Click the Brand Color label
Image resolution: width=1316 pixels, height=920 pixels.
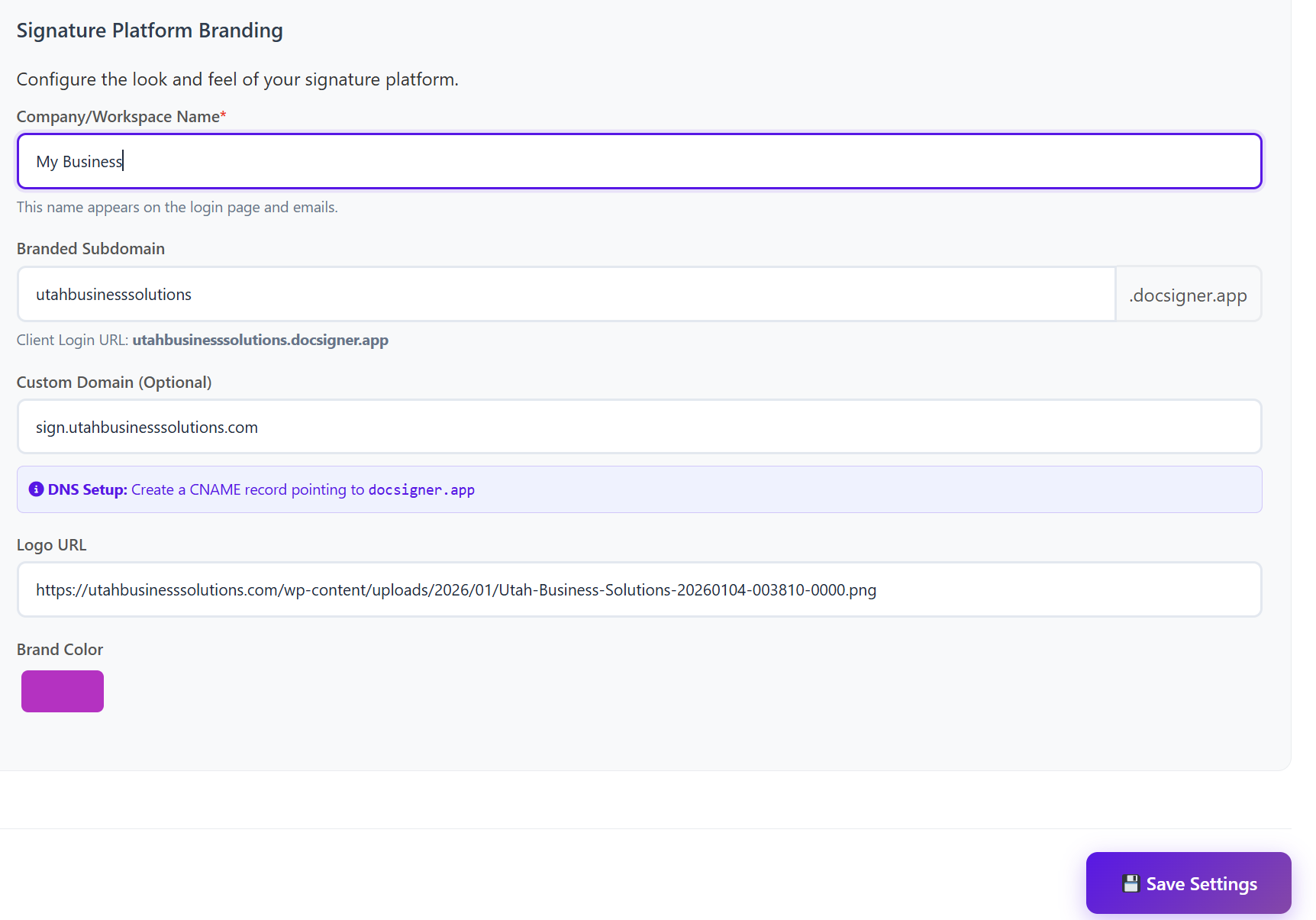click(x=60, y=649)
